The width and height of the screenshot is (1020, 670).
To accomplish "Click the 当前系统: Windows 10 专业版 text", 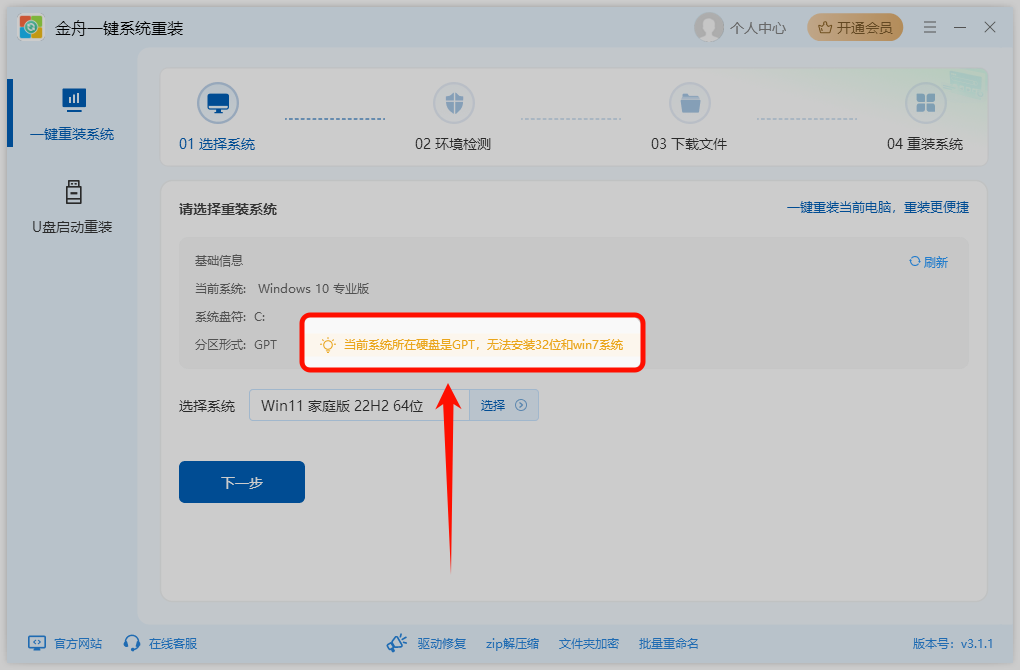I will click(282, 289).
